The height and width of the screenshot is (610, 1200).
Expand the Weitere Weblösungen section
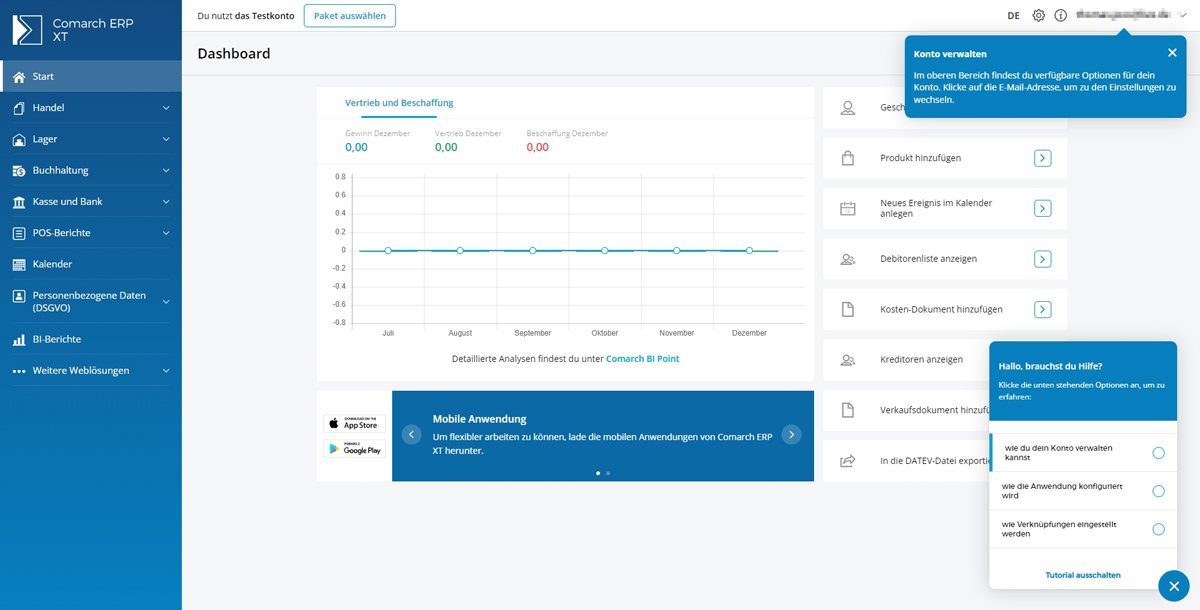(x=76, y=369)
